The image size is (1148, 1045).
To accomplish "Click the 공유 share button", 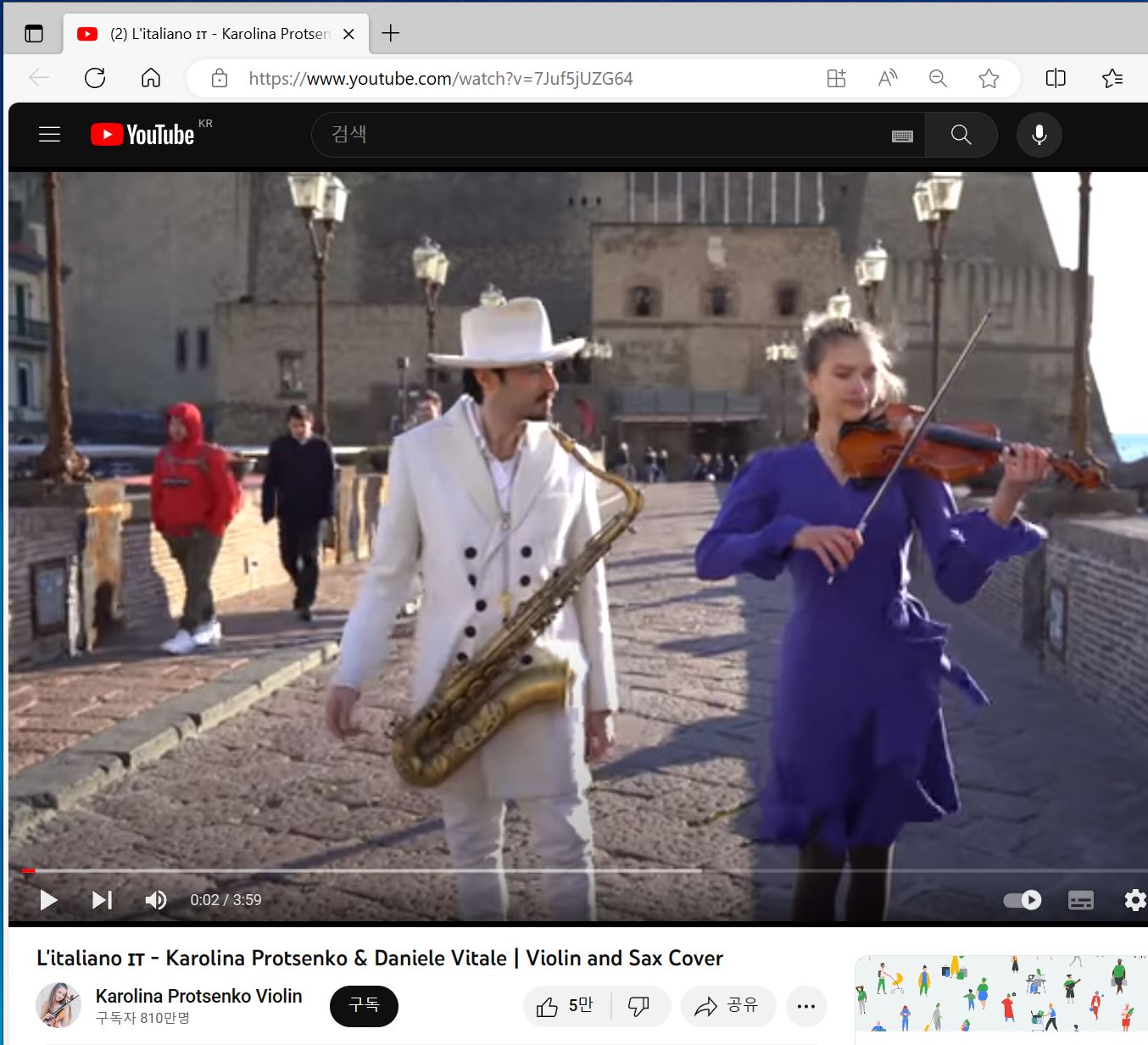I will pyautogui.click(x=727, y=1006).
